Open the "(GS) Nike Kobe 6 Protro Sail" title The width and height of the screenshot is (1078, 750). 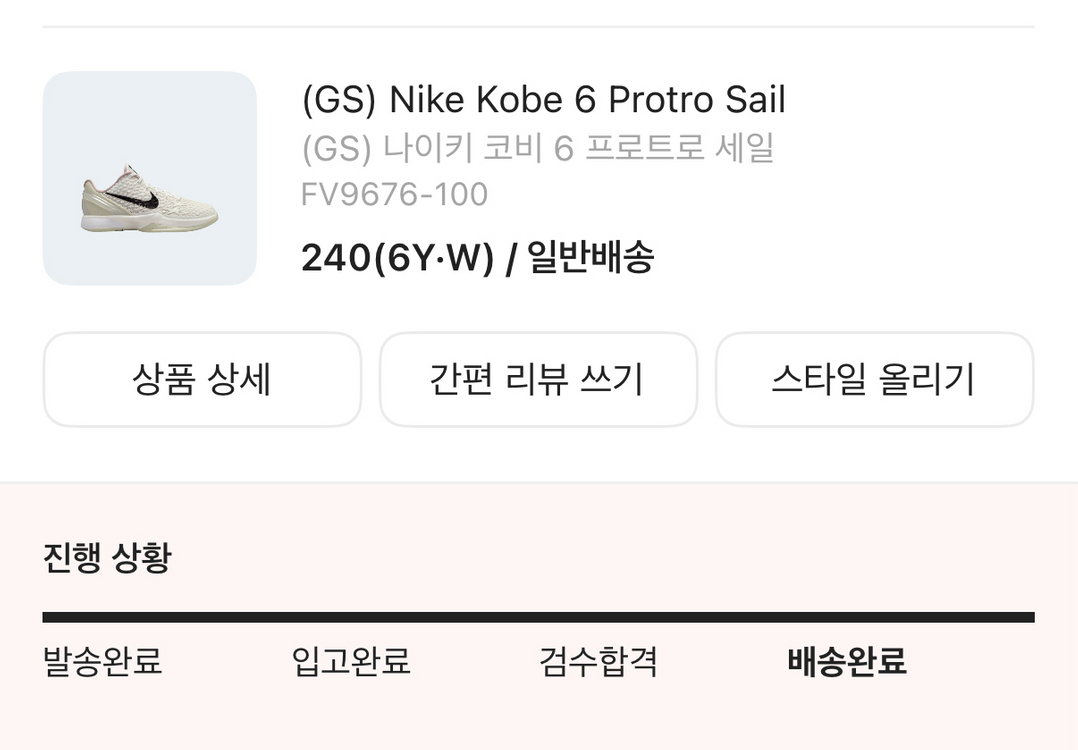pyautogui.click(x=543, y=100)
